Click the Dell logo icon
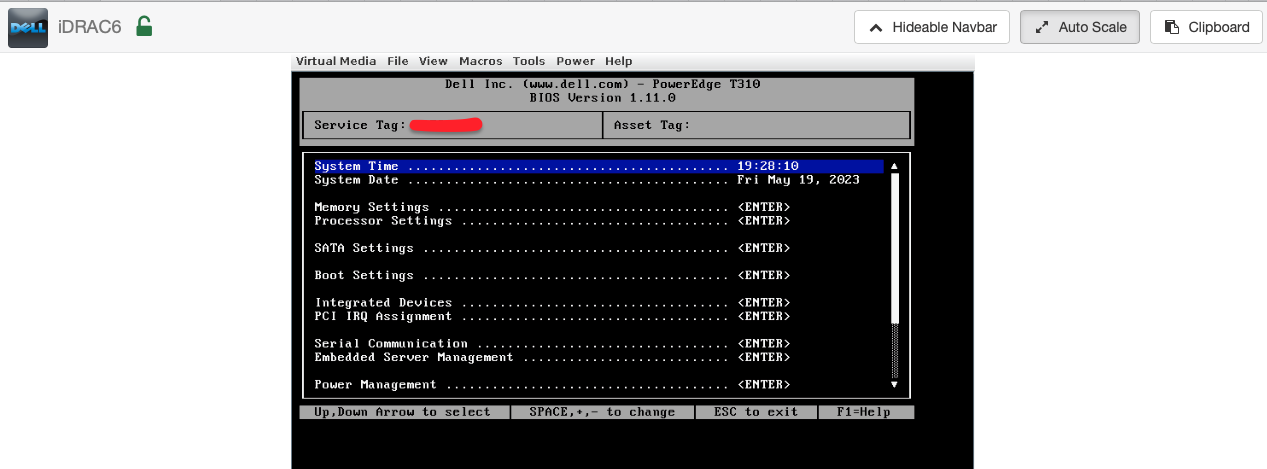Viewport: 1267px width, 469px height. click(28, 27)
